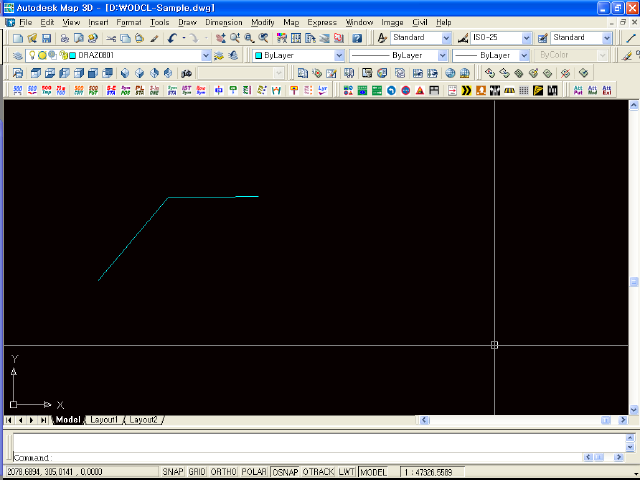This screenshot has width=640, height=480.
Task: Expand the DRAZ0801 layer dropdown
Action: [206, 56]
